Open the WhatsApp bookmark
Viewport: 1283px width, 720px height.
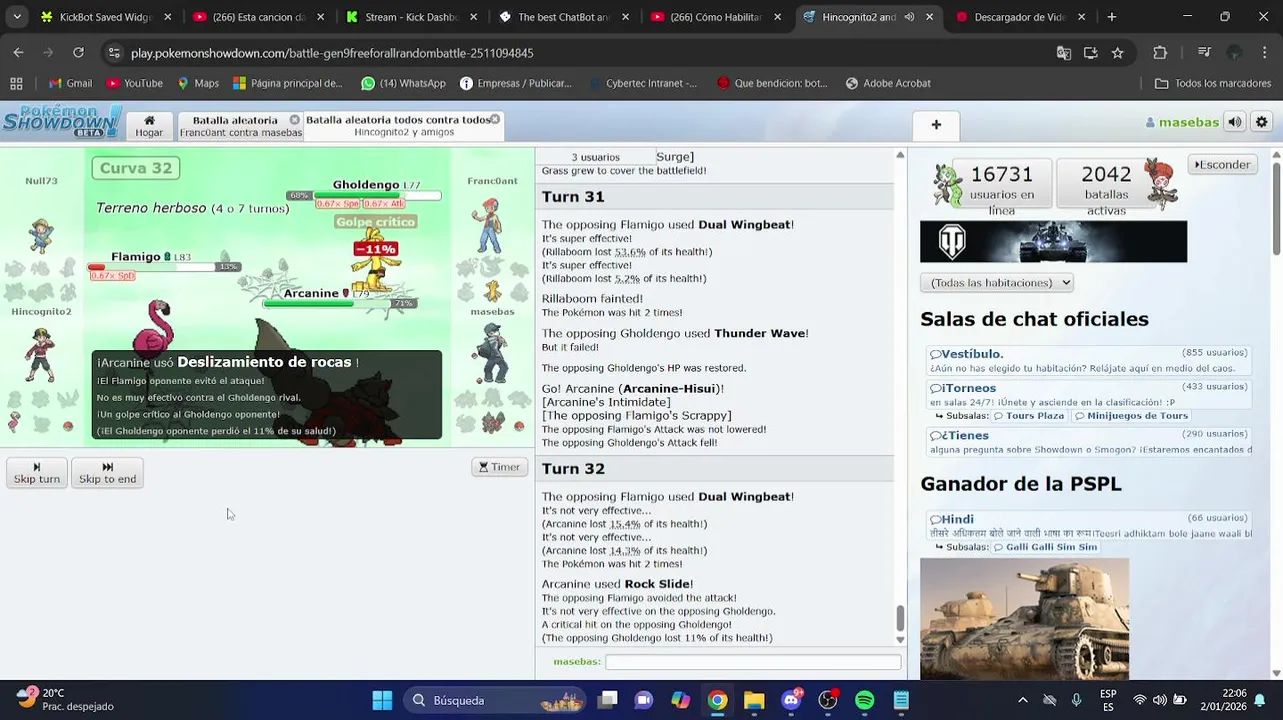pos(403,83)
